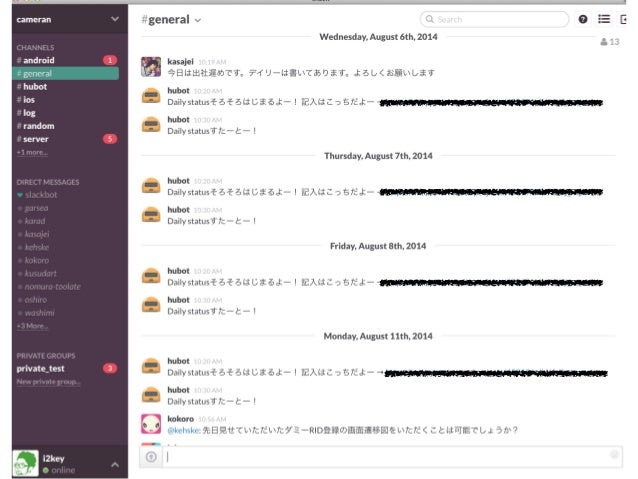Click the online status text under i2key

click(63, 470)
